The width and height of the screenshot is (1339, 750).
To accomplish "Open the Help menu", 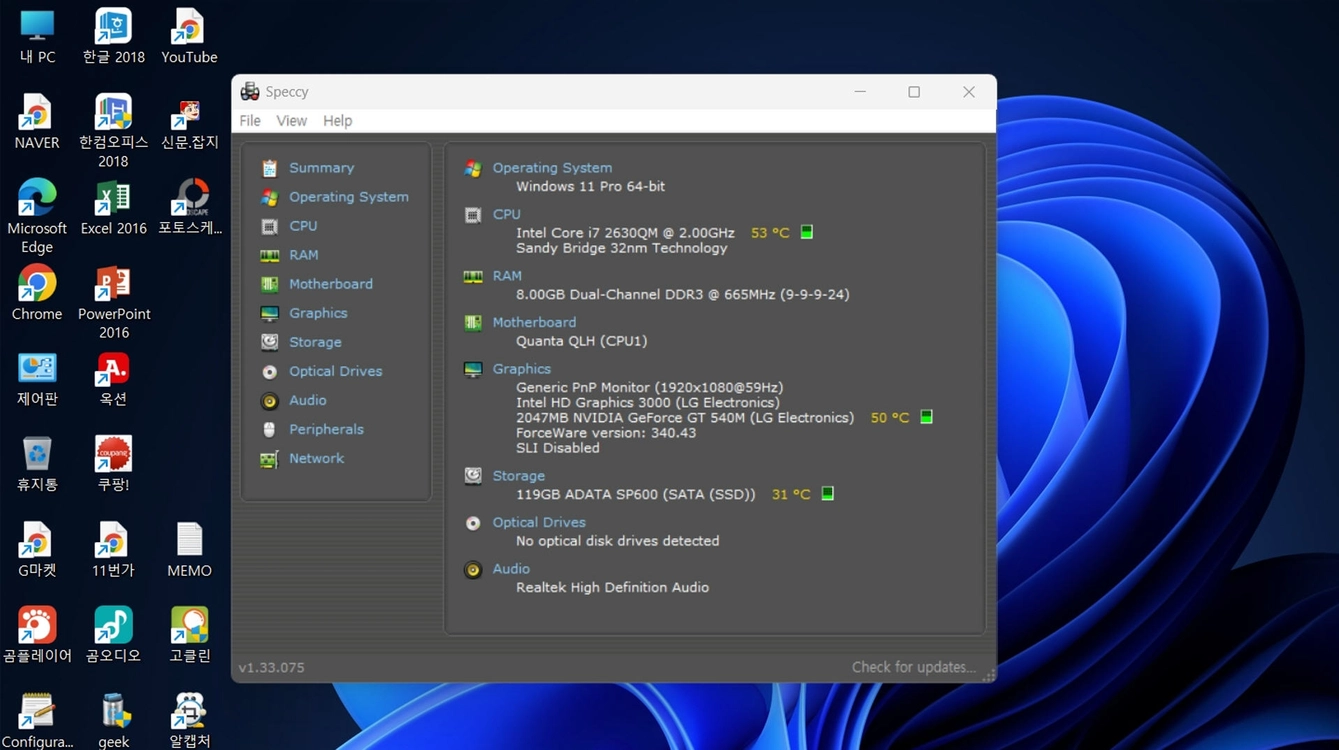I will [x=337, y=121].
